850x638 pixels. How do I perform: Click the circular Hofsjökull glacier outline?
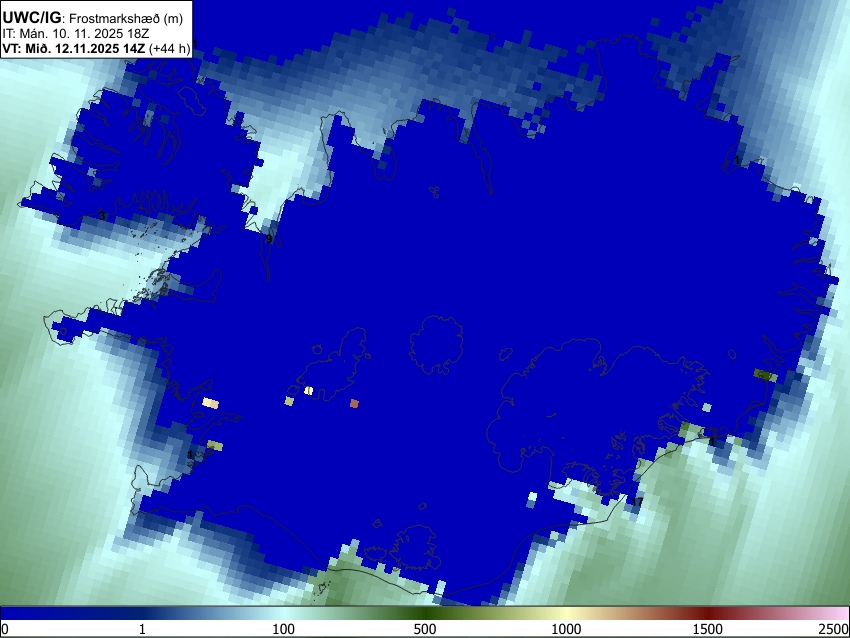point(436,345)
